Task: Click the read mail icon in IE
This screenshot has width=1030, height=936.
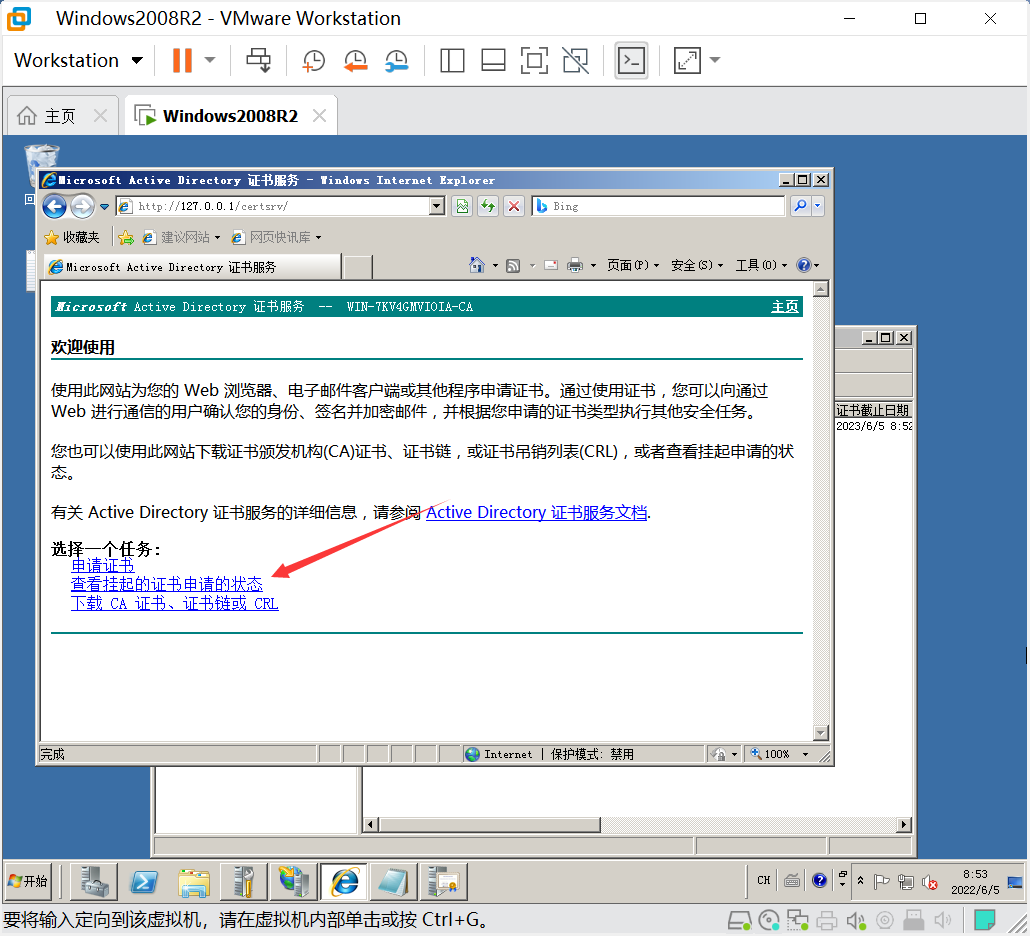Action: (x=551, y=265)
